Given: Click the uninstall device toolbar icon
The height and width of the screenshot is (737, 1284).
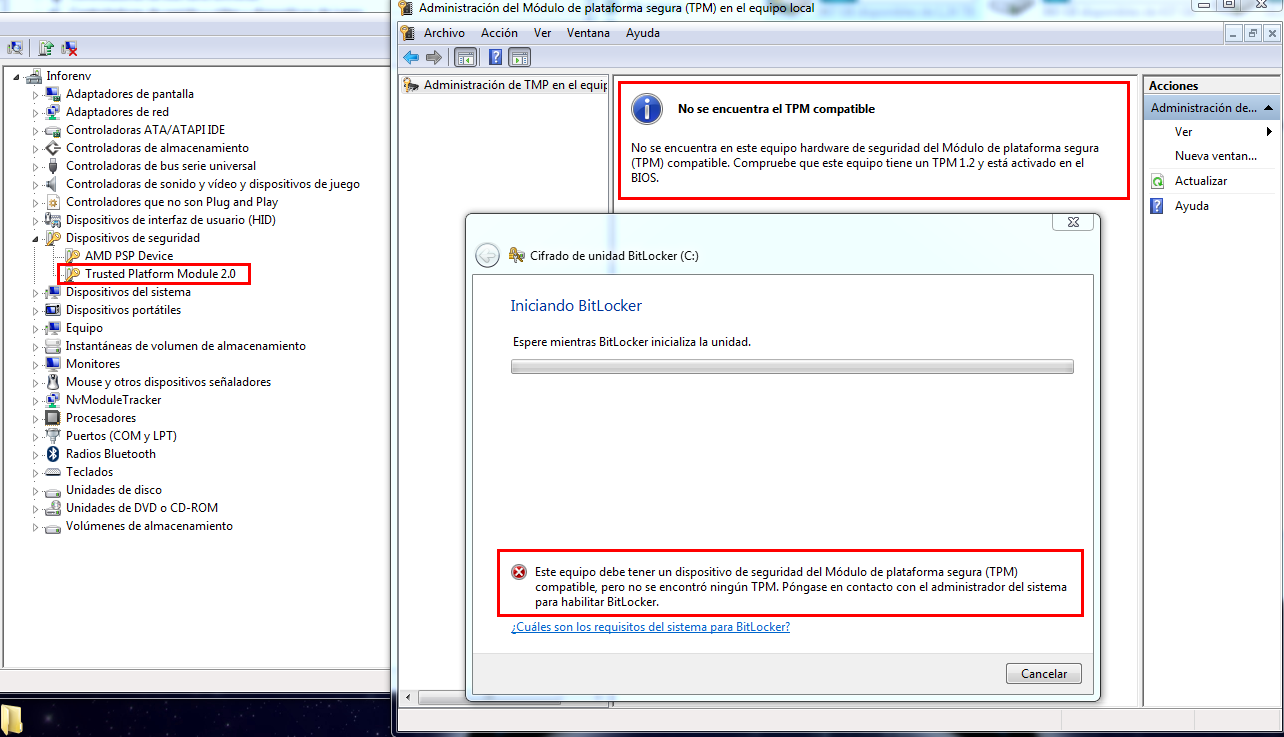Looking at the screenshot, I should [x=70, y=48].
